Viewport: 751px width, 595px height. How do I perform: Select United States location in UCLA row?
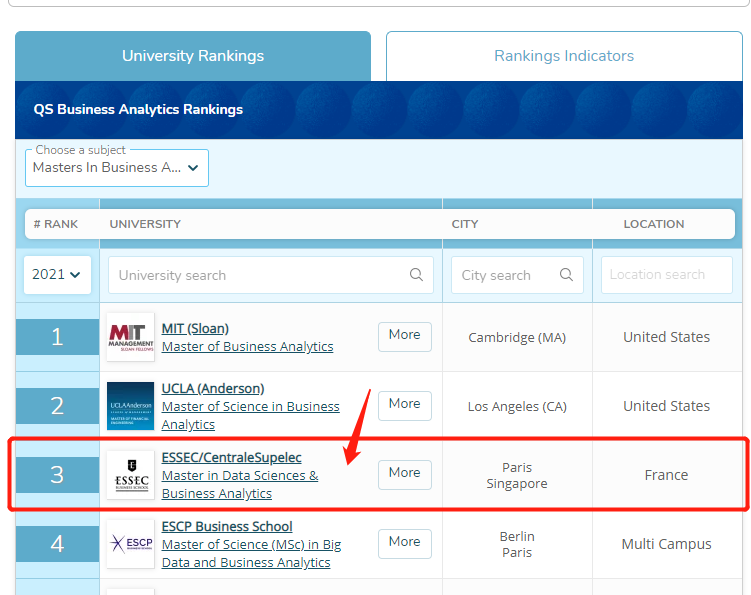click(x=666, y=406)
